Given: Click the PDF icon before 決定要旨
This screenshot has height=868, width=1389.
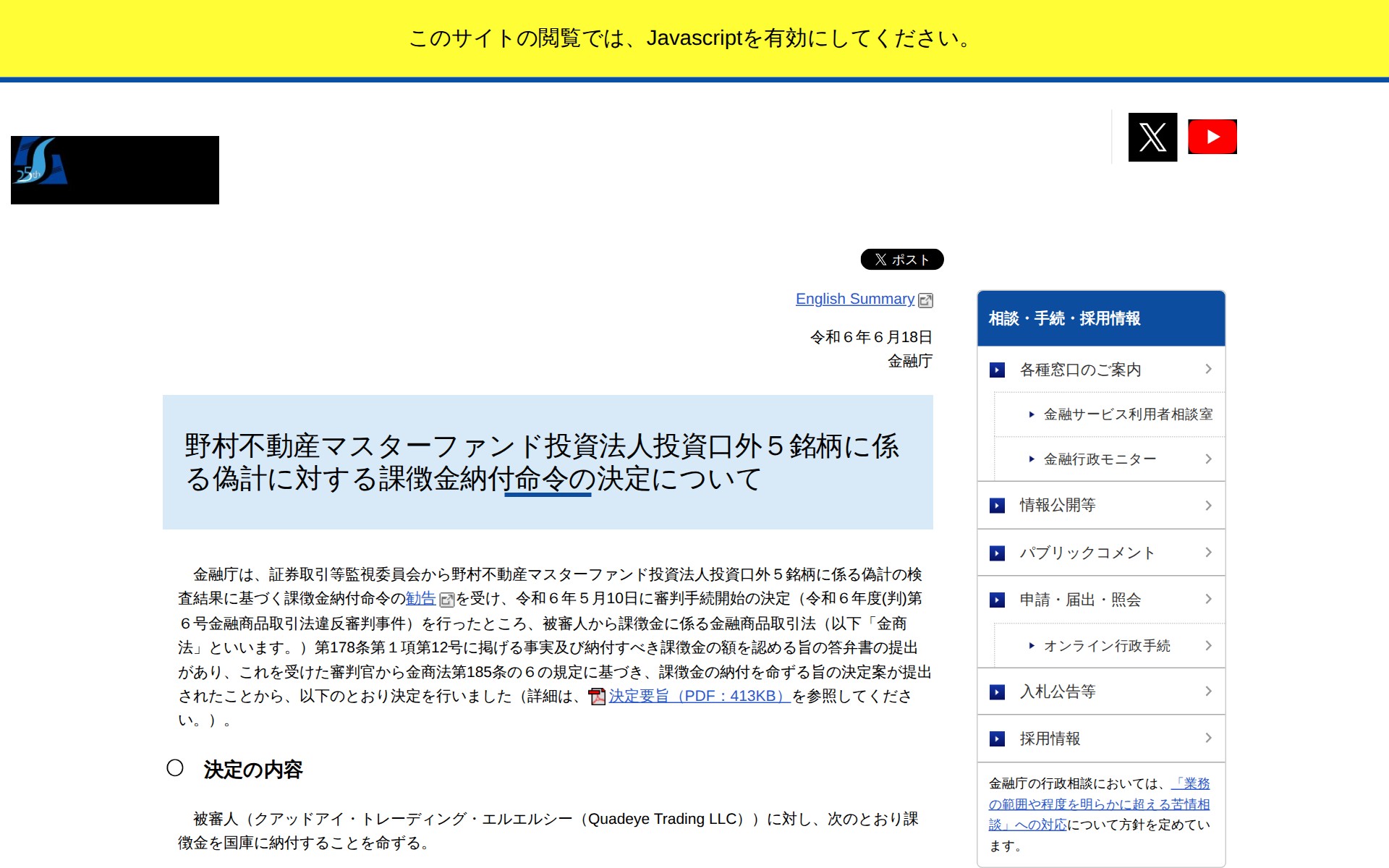Looking at the screenshot, I should click(x=597, y=696).
